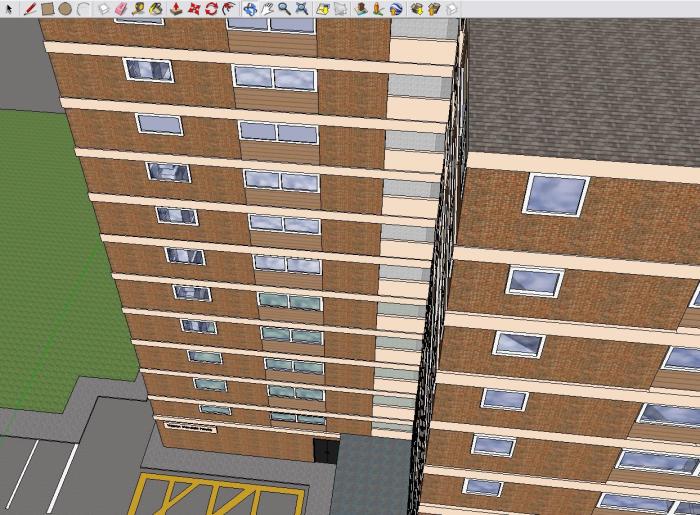Select the arrow Select tool

pos(9,8)
